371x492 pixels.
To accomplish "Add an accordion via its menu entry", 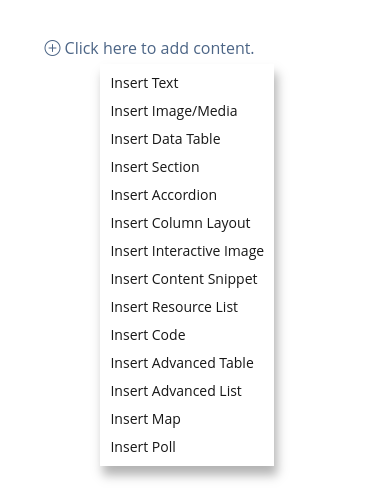I will coord(187,195).
